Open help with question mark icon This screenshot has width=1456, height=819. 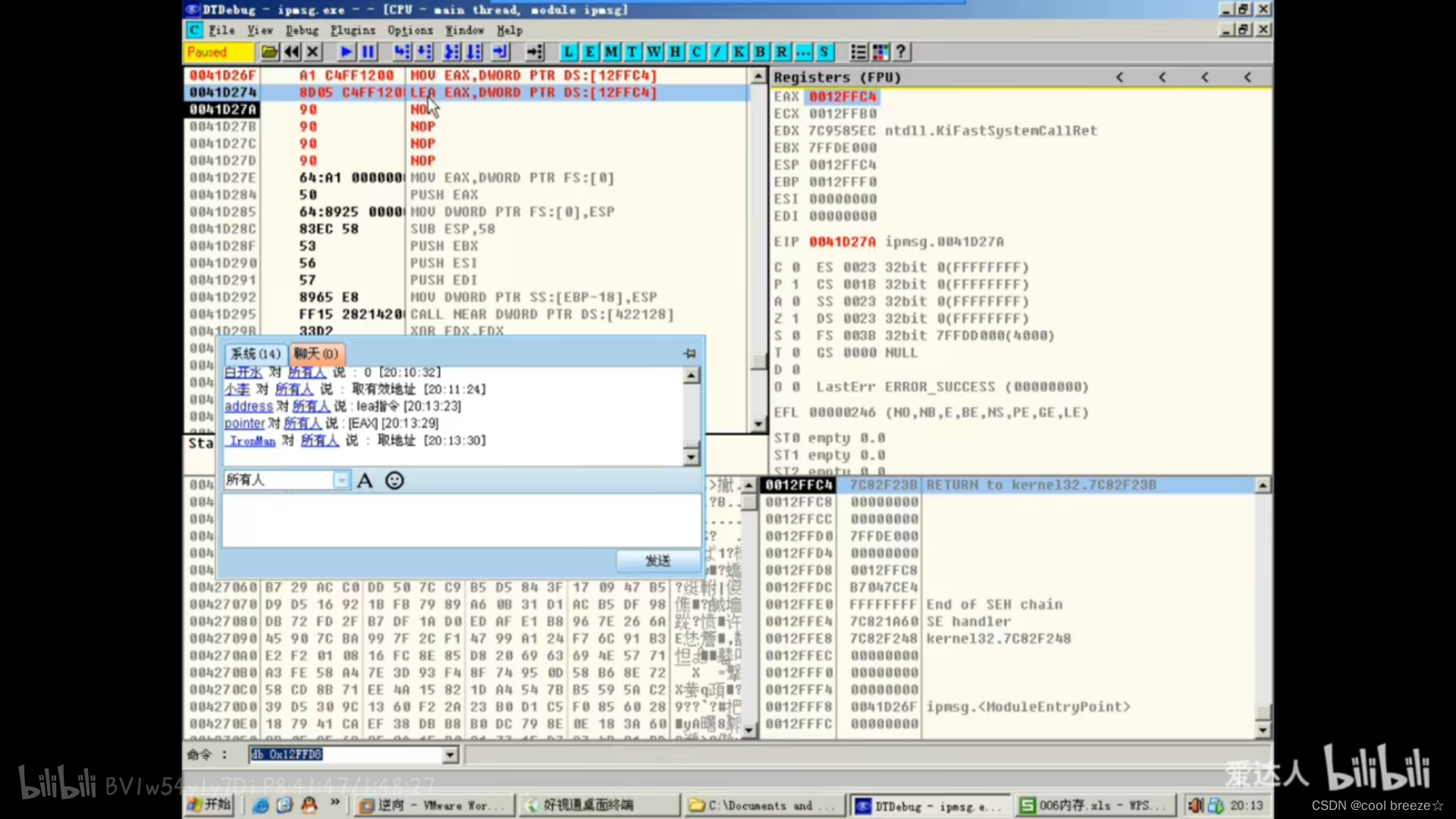point(901,52)
